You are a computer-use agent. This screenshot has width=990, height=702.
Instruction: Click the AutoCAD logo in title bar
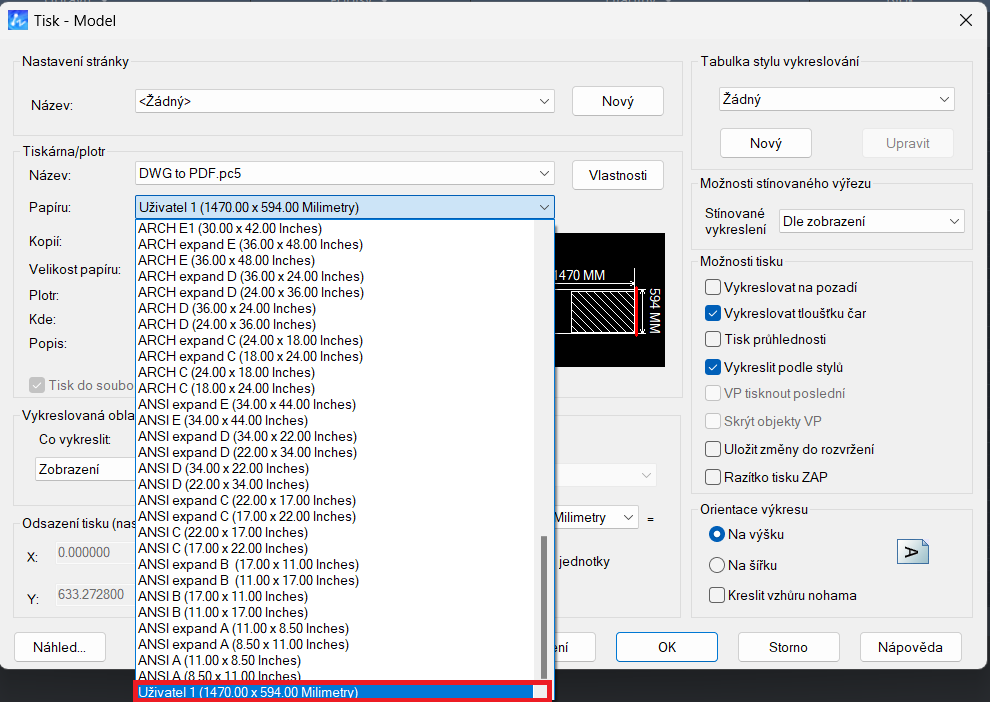[x=18, y=20]
